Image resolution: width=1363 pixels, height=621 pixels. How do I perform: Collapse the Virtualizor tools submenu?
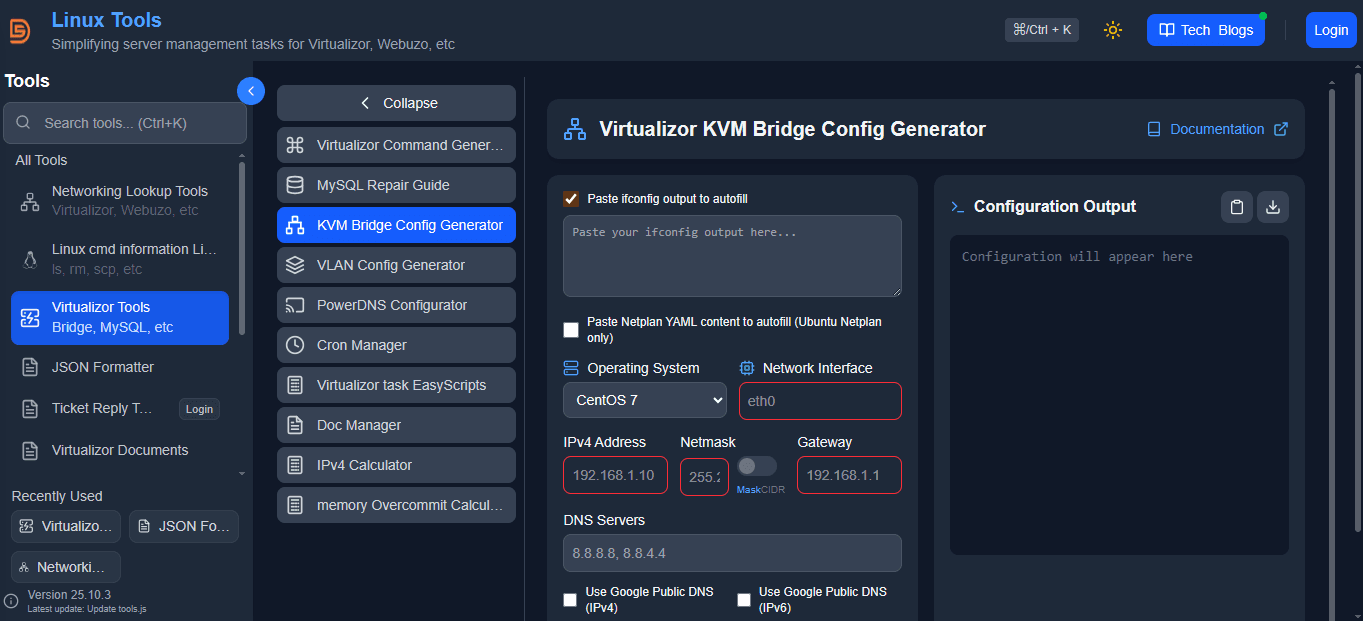[x=396, y=103]
